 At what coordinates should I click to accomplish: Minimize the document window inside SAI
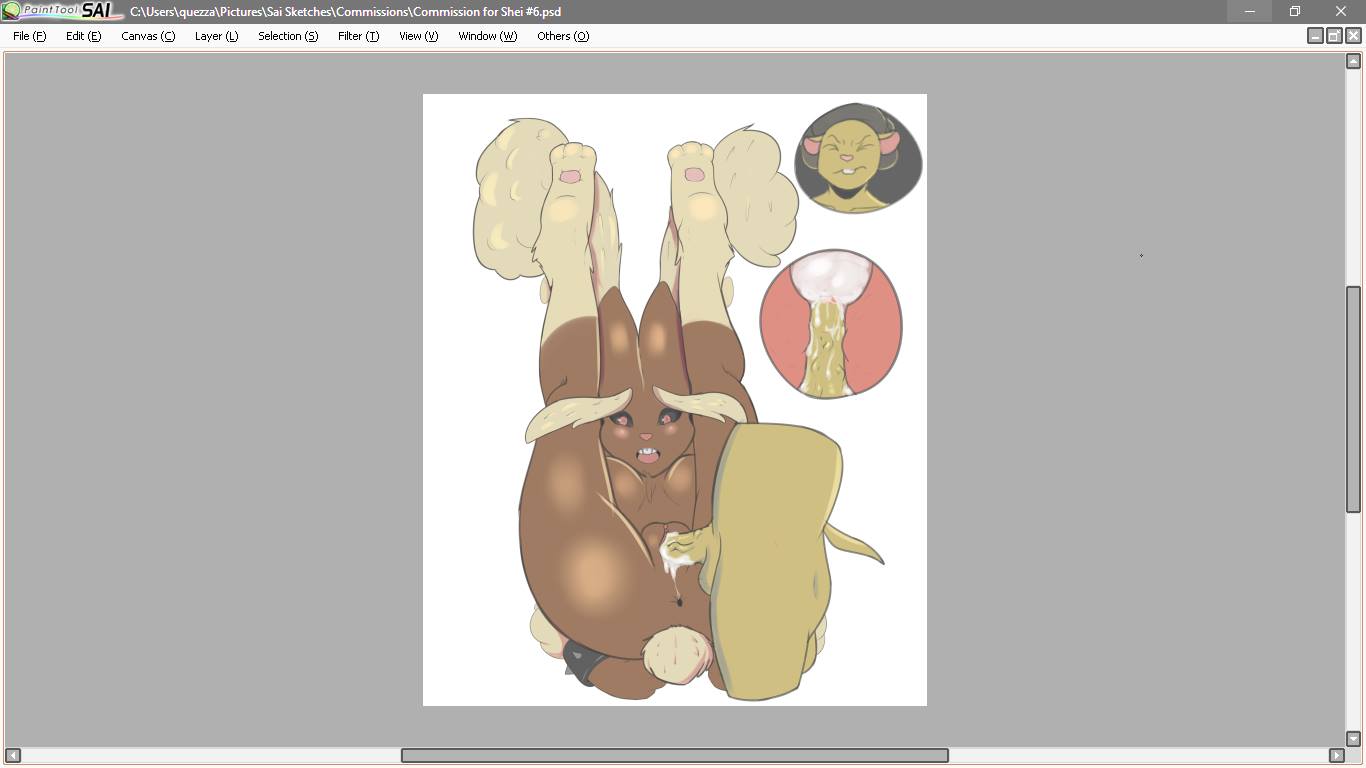(1315, 36)
